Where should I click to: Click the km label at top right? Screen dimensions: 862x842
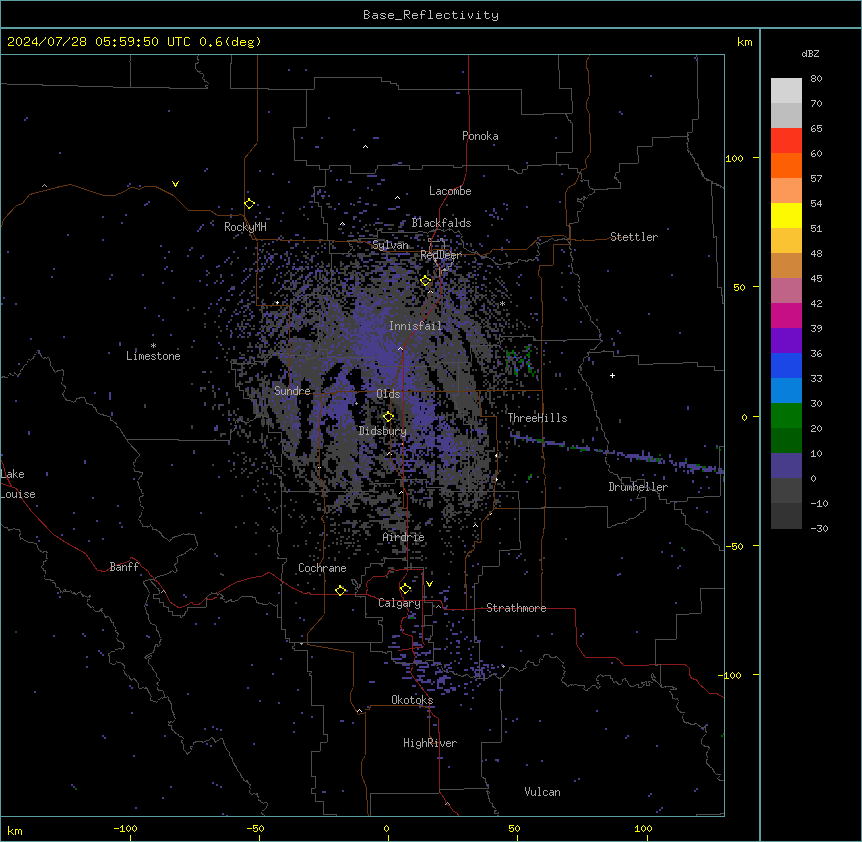point(744,42)
